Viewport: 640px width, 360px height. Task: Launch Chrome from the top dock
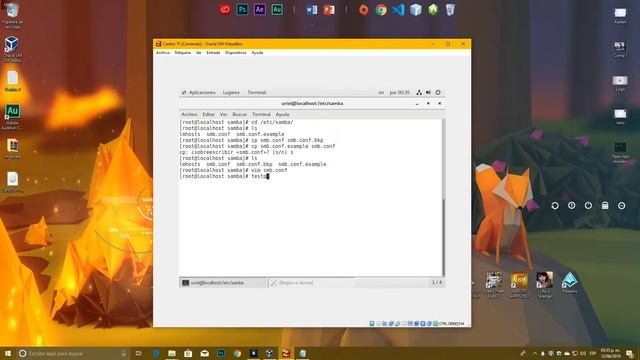point(381,9)
